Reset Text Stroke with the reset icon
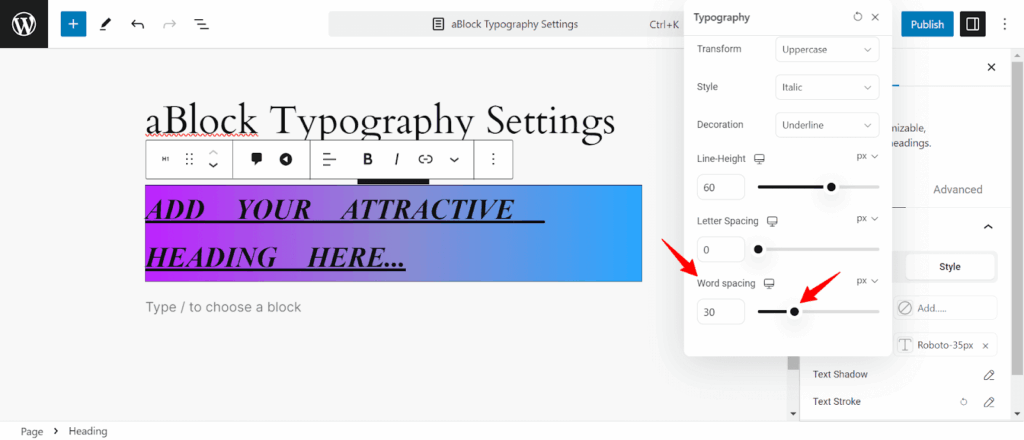The width and height of the screenshot is (1024, 440). click(963, 401)
